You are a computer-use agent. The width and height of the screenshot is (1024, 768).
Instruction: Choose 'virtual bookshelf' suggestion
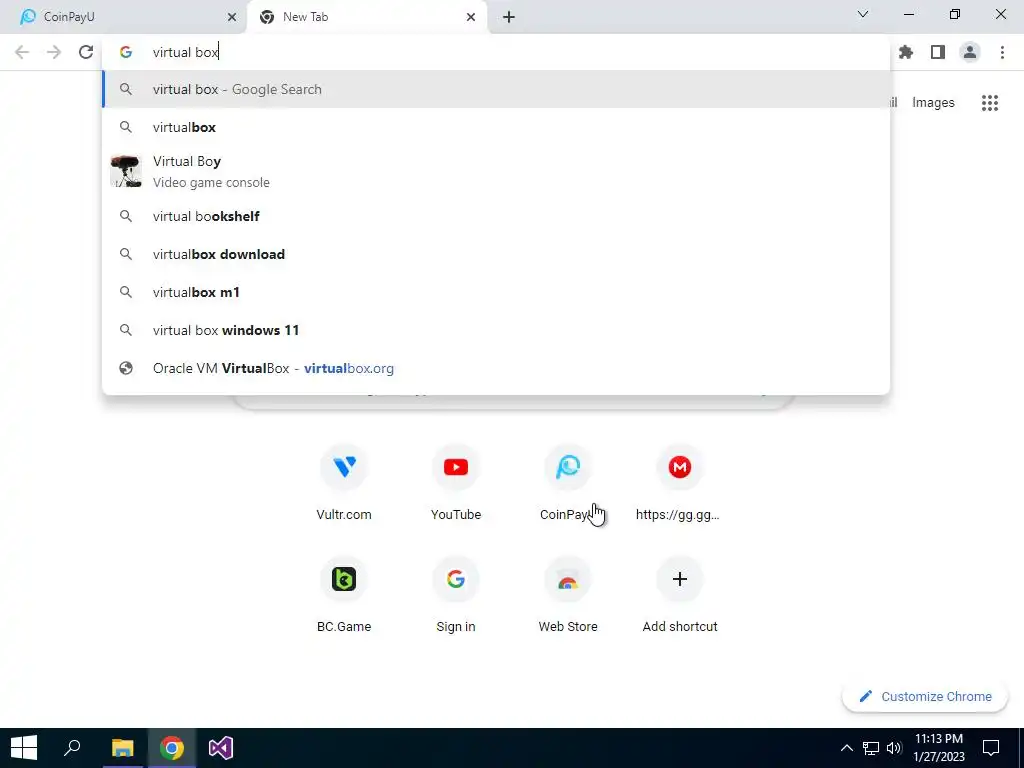496,216
